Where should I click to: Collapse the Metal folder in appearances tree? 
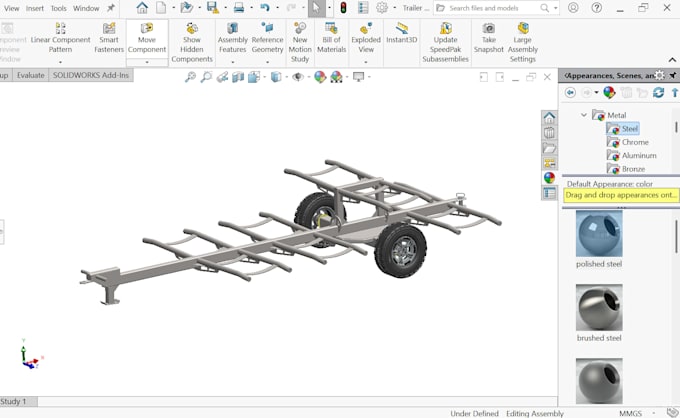point(584,115)
